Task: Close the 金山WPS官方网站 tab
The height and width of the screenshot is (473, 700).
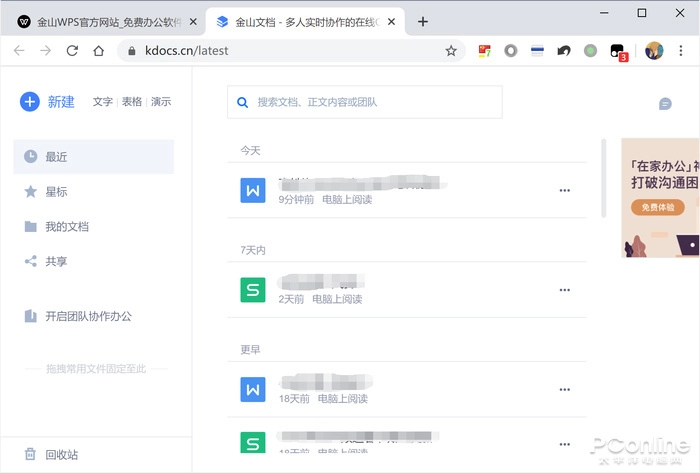Action: (x=193, y=21)
